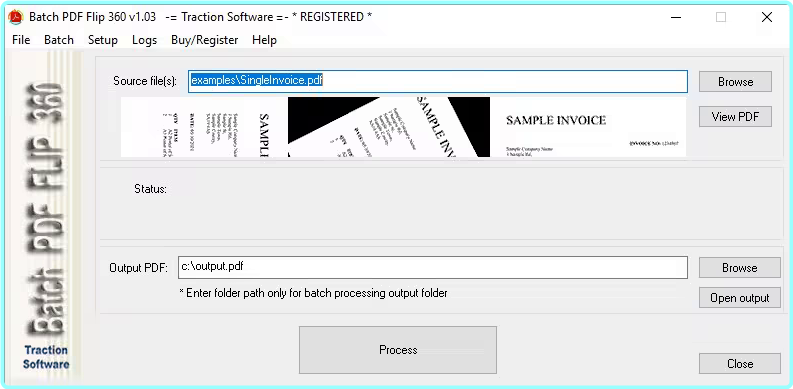Click the Open output button
793x389 pixels.
(x=739, y=298)
